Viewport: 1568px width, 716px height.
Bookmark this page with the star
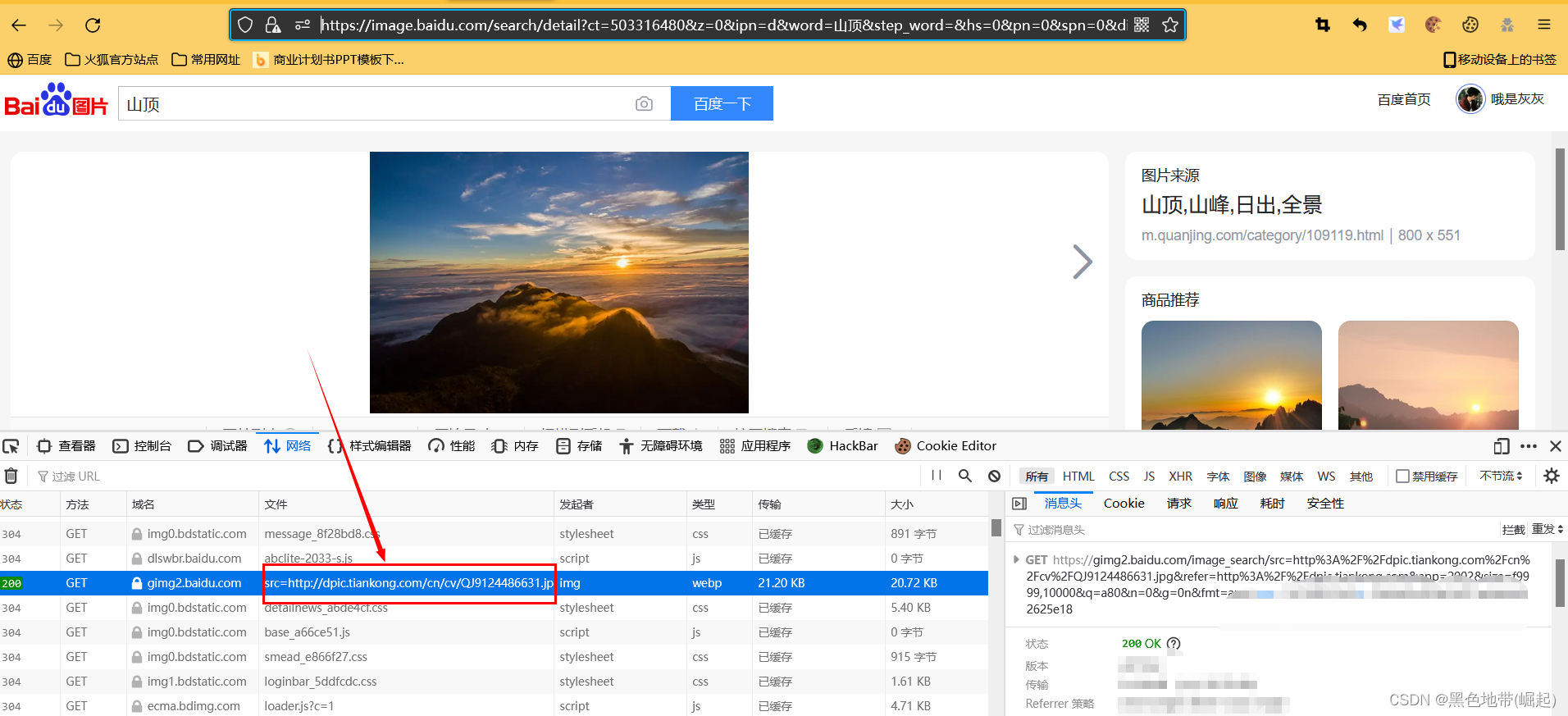(x=1170, y=25)
